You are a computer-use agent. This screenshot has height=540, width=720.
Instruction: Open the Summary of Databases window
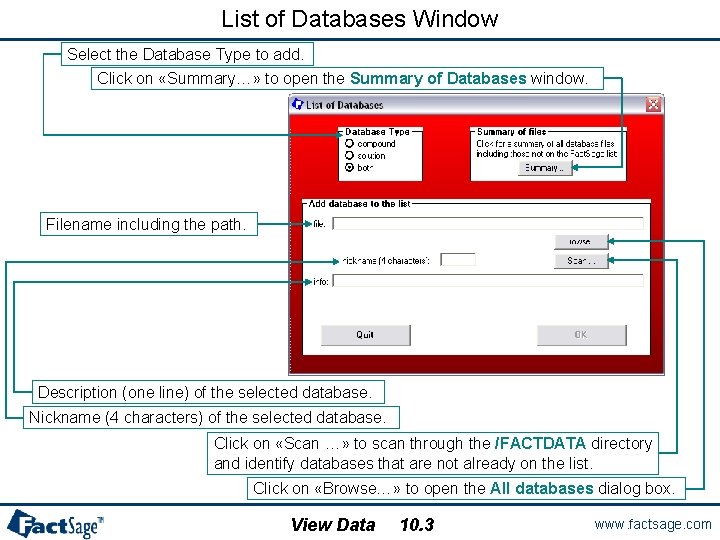tap(545, 168)
